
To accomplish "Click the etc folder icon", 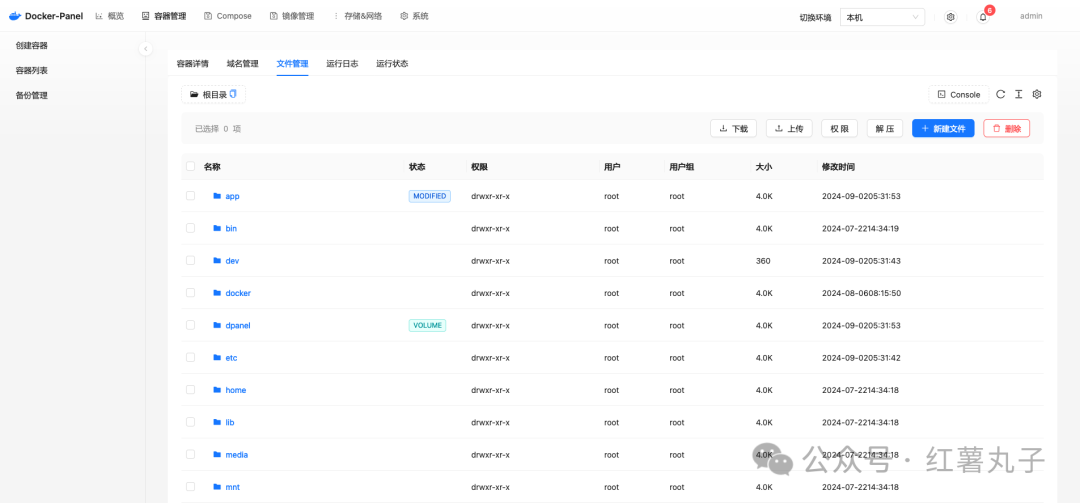I will point(217,358).
